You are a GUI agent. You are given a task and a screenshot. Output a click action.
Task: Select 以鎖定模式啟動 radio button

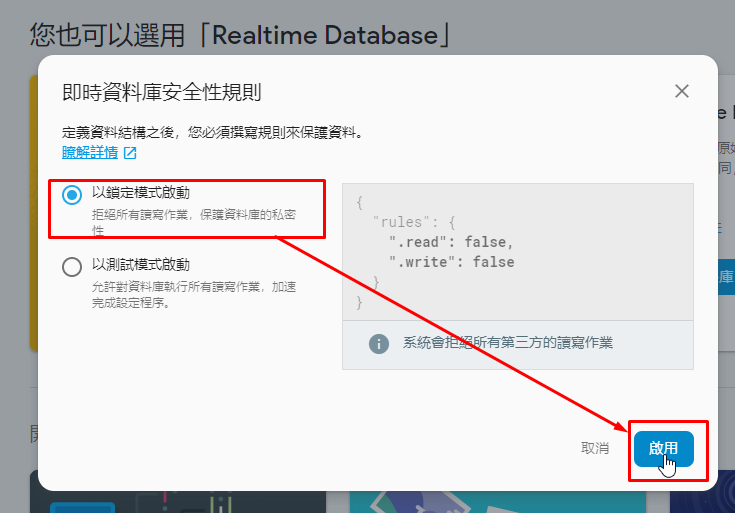[72, 195]
